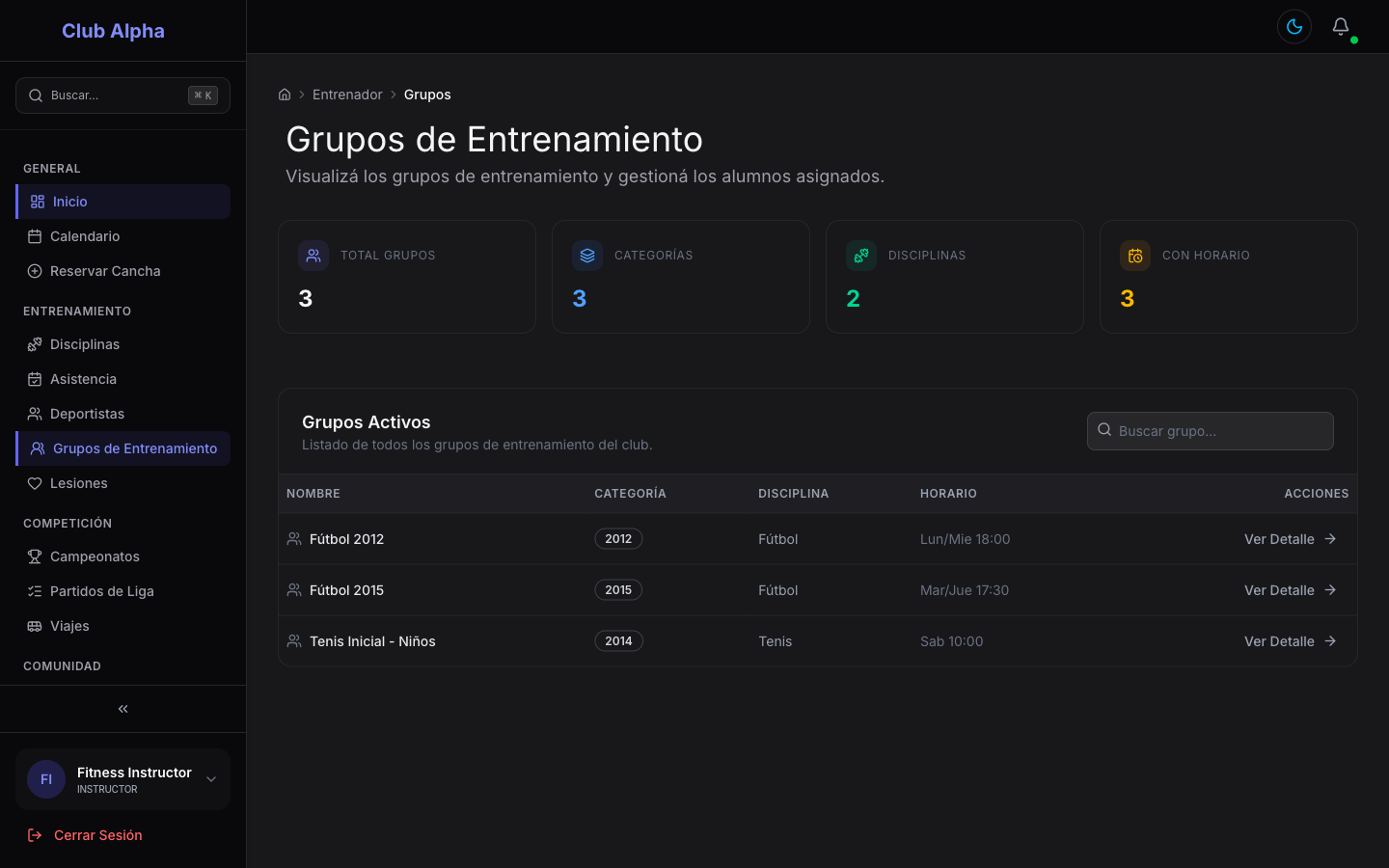The width and height of the screenshot is (1389, 868).
Task: Open Ver Detalle for Tenis Inicial - Niños
Action: pyautogui.click(x=1291, y=641)
